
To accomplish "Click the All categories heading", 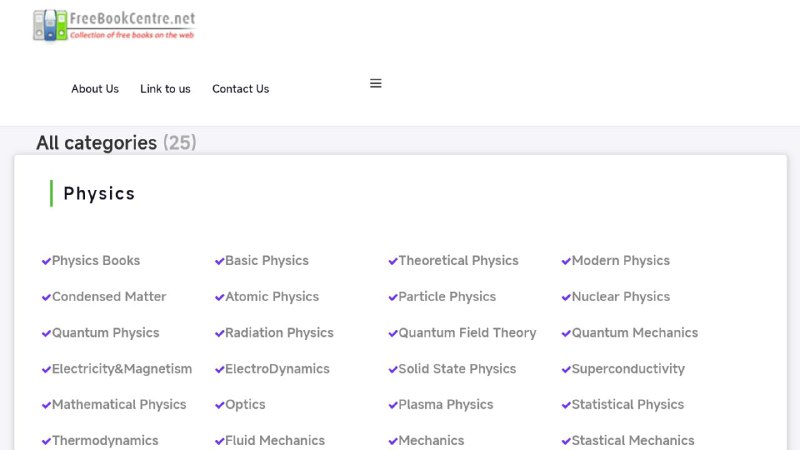I will click(x=96, y=143).
